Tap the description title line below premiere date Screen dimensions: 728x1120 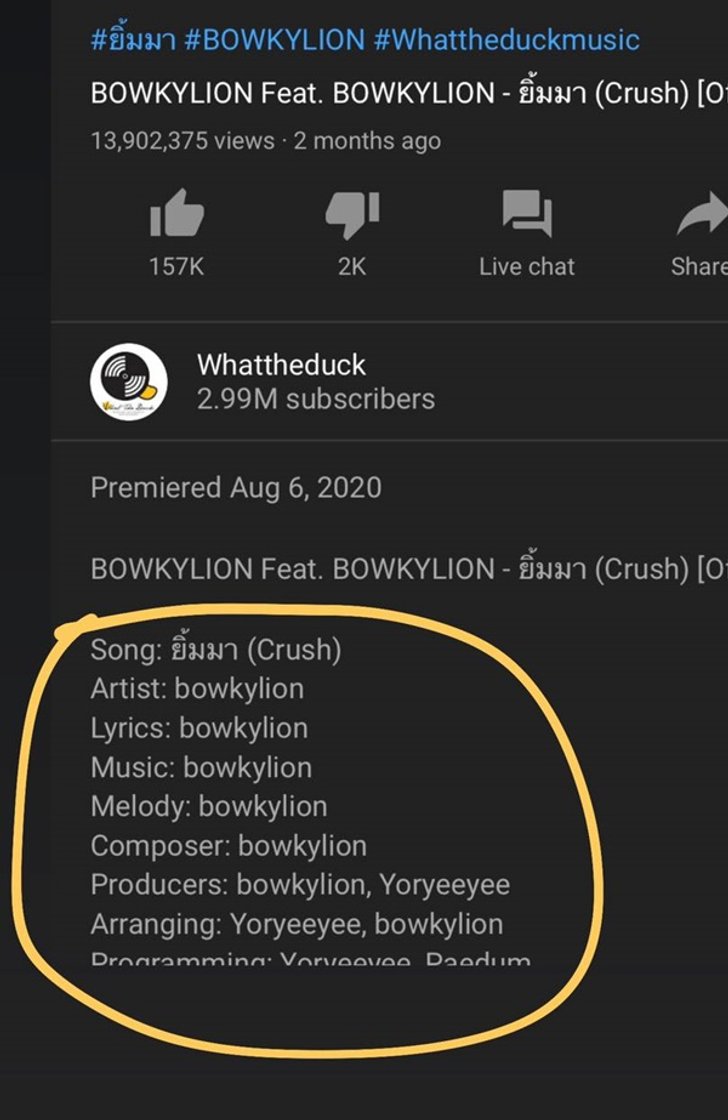pyautogui.click(x=409, y=569)
